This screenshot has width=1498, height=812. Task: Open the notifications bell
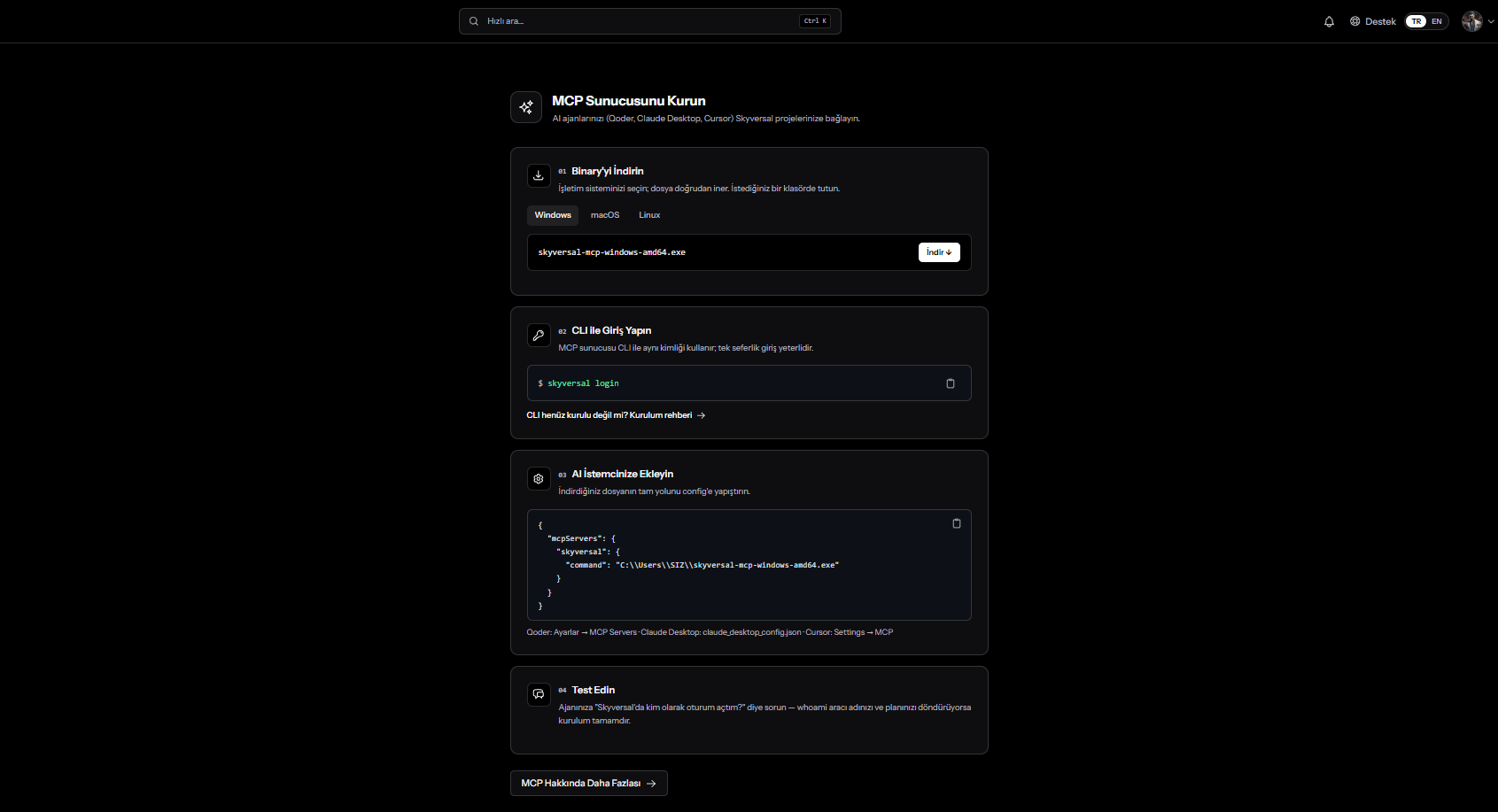[1329, 21]
